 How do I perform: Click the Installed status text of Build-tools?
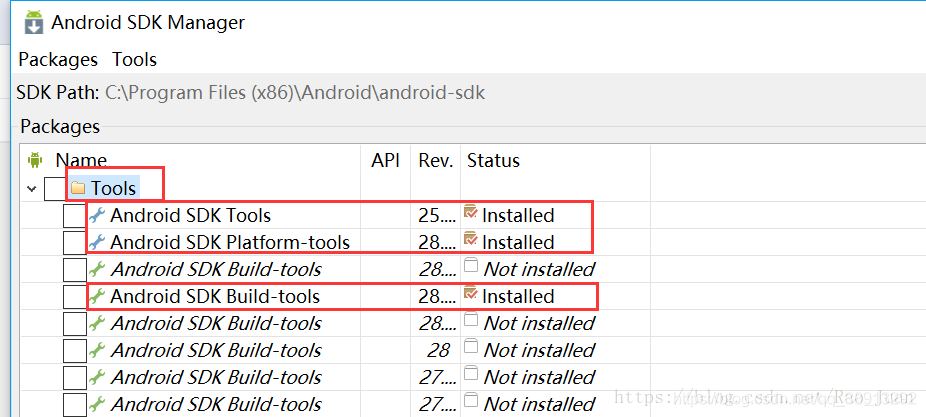coord(518,297)
